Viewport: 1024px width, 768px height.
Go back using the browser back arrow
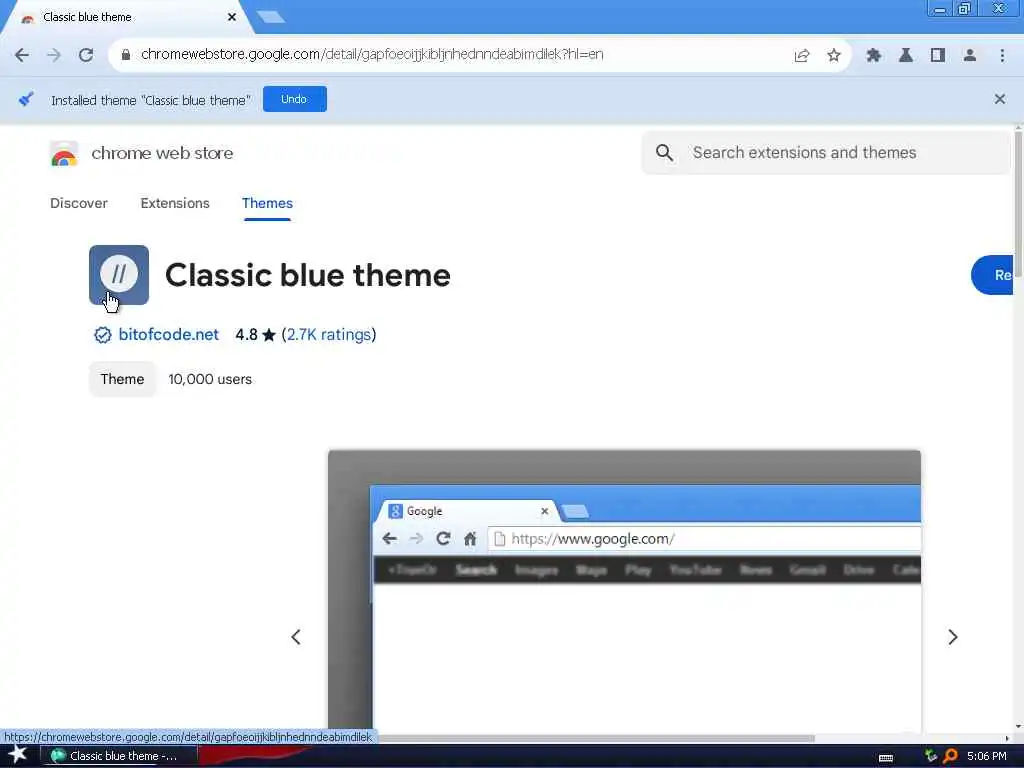click(x=22, y=55)
